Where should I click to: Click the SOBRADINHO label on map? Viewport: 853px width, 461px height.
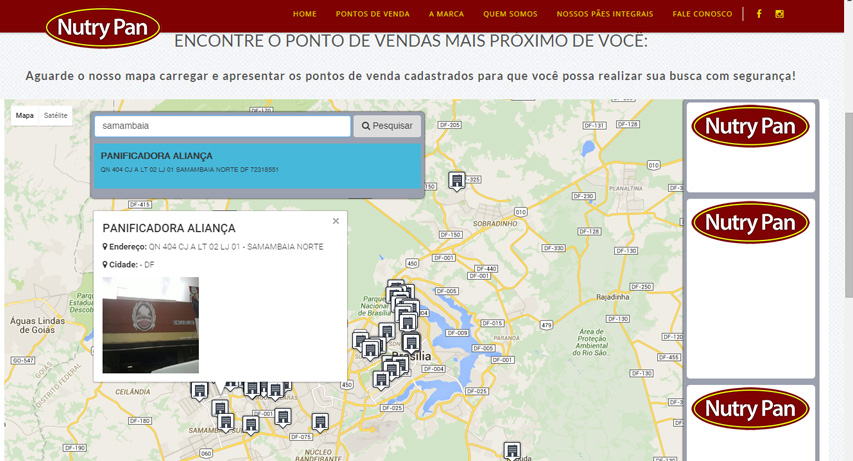tap(495, 224)
